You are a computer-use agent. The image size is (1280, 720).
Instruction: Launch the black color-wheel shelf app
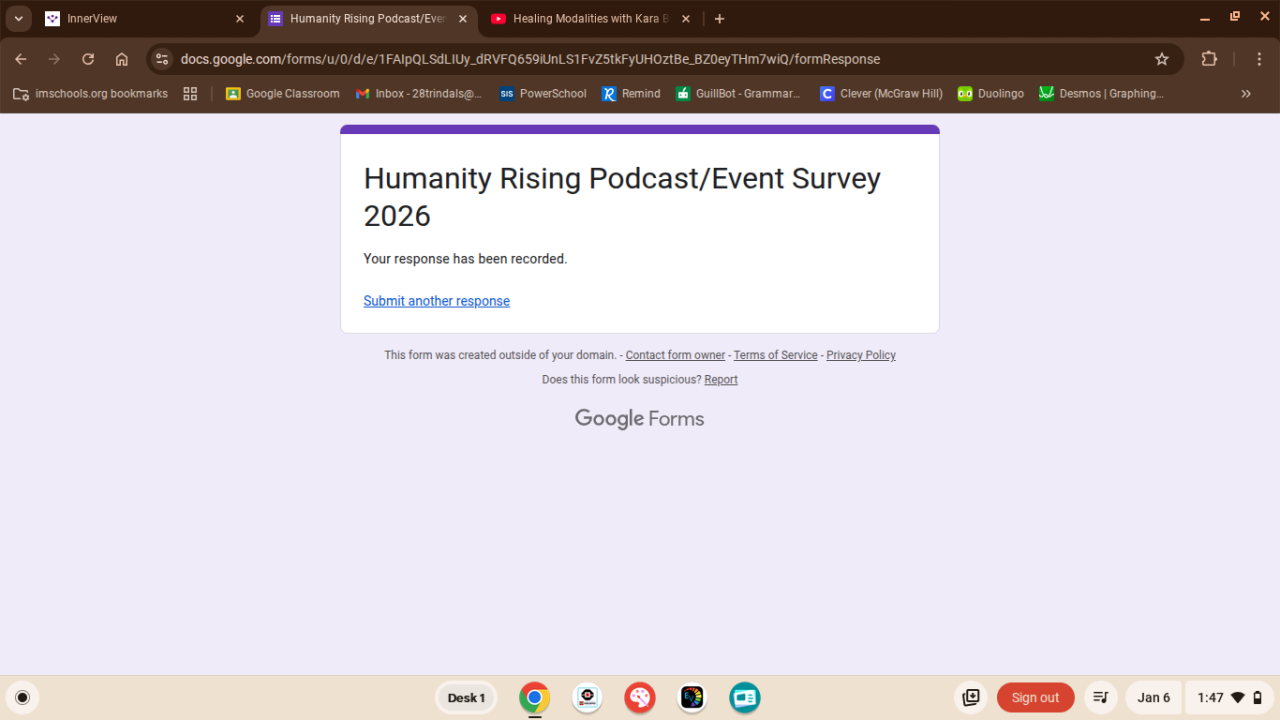coord(692,698)
